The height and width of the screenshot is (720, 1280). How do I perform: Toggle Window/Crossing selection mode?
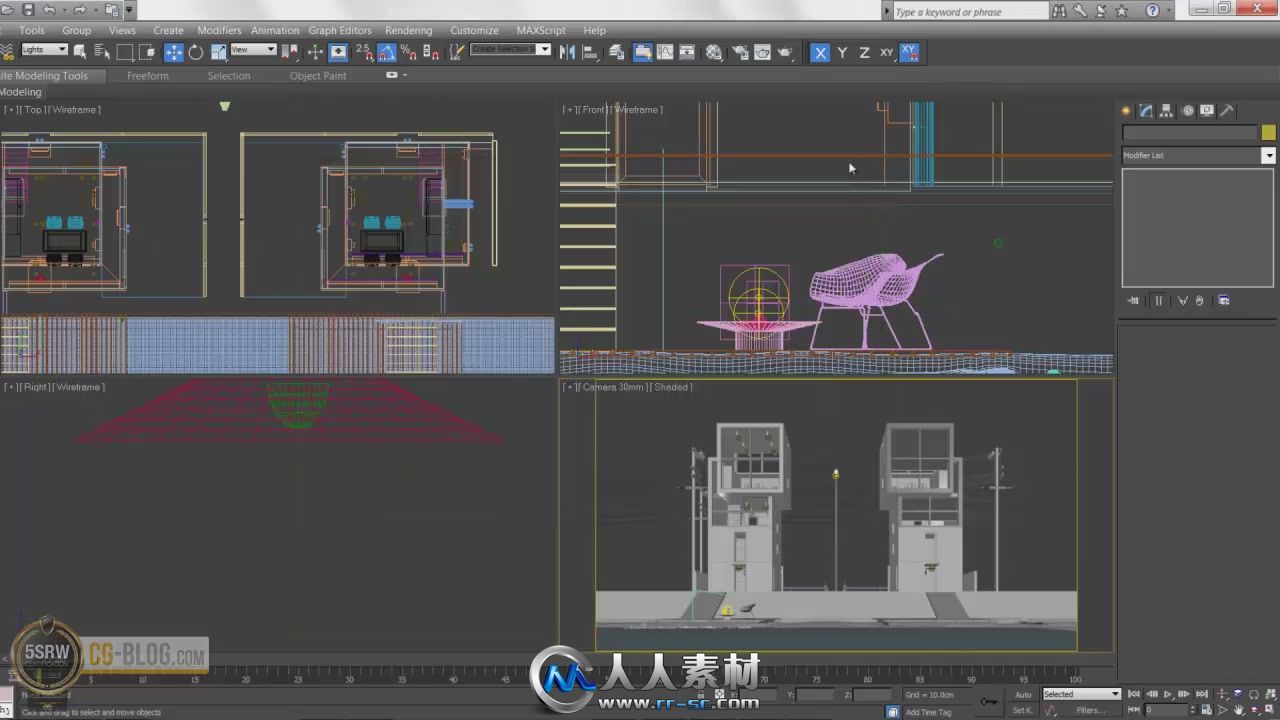pos(147,51)
